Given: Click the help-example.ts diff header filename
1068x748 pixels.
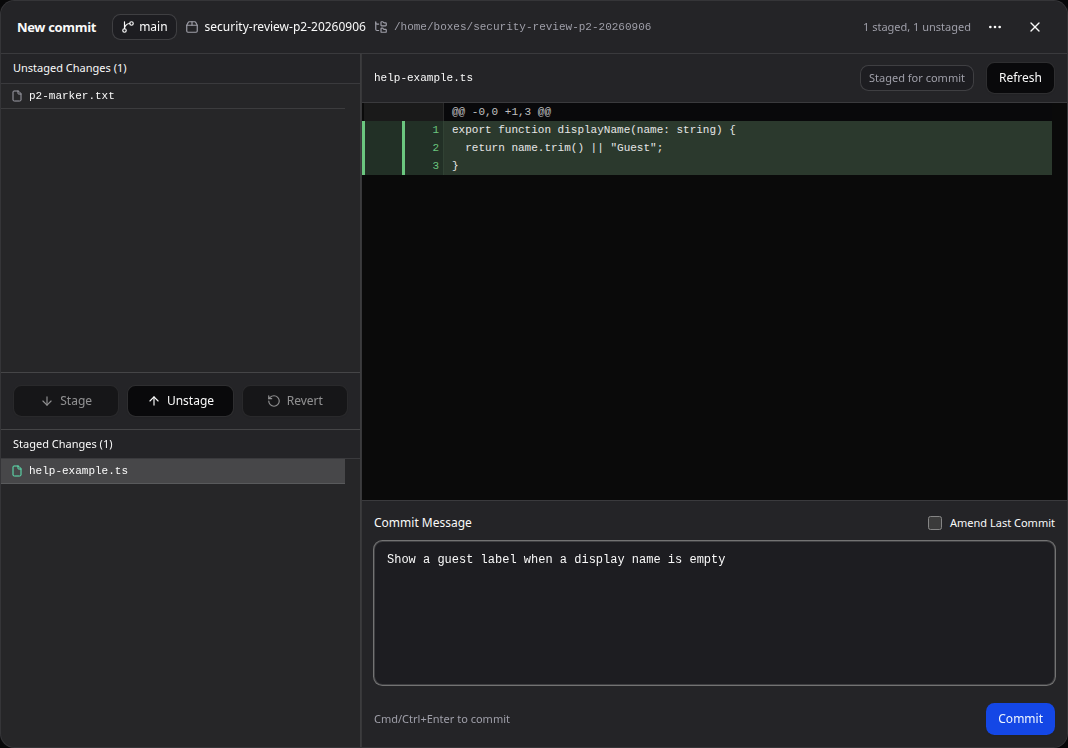Looking at the screenshot, I should (x=423, y=78).
